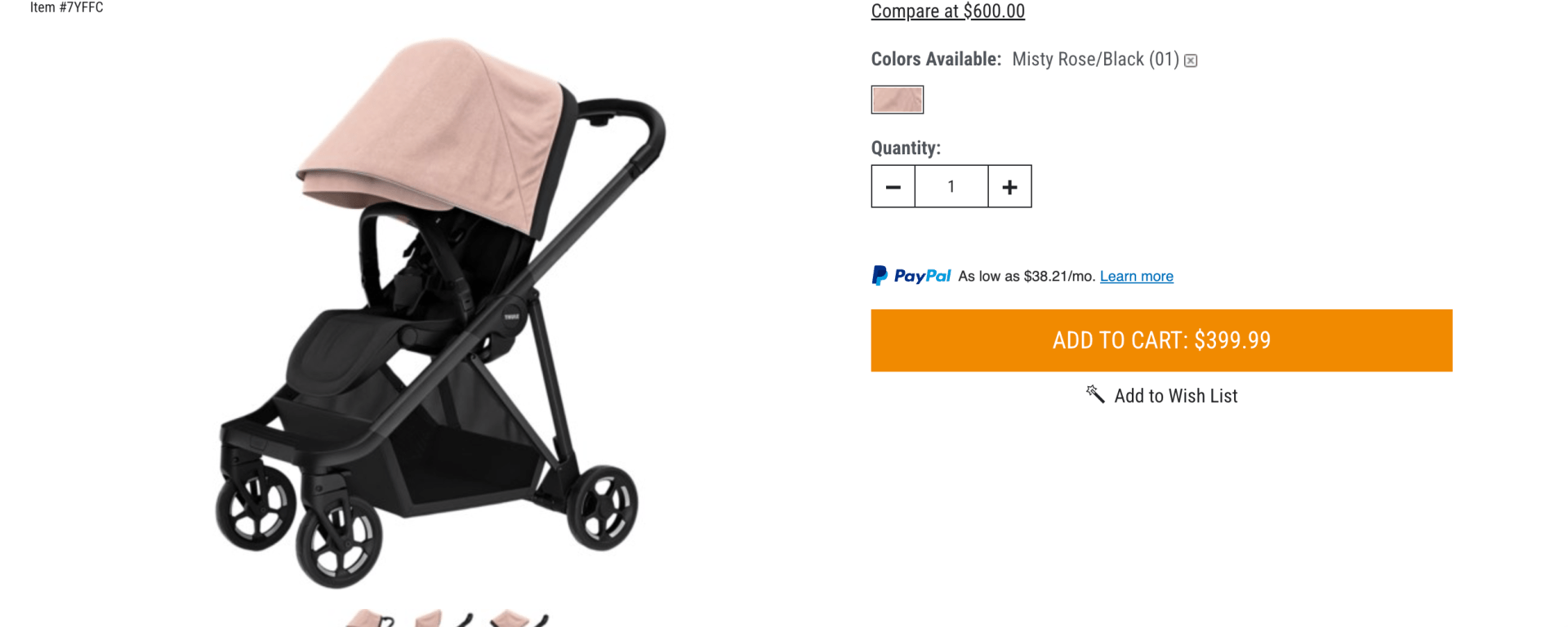1568x627 pixels.
Task: Click the minus icon to decrease quantity
Action: (x=893, y=187)
